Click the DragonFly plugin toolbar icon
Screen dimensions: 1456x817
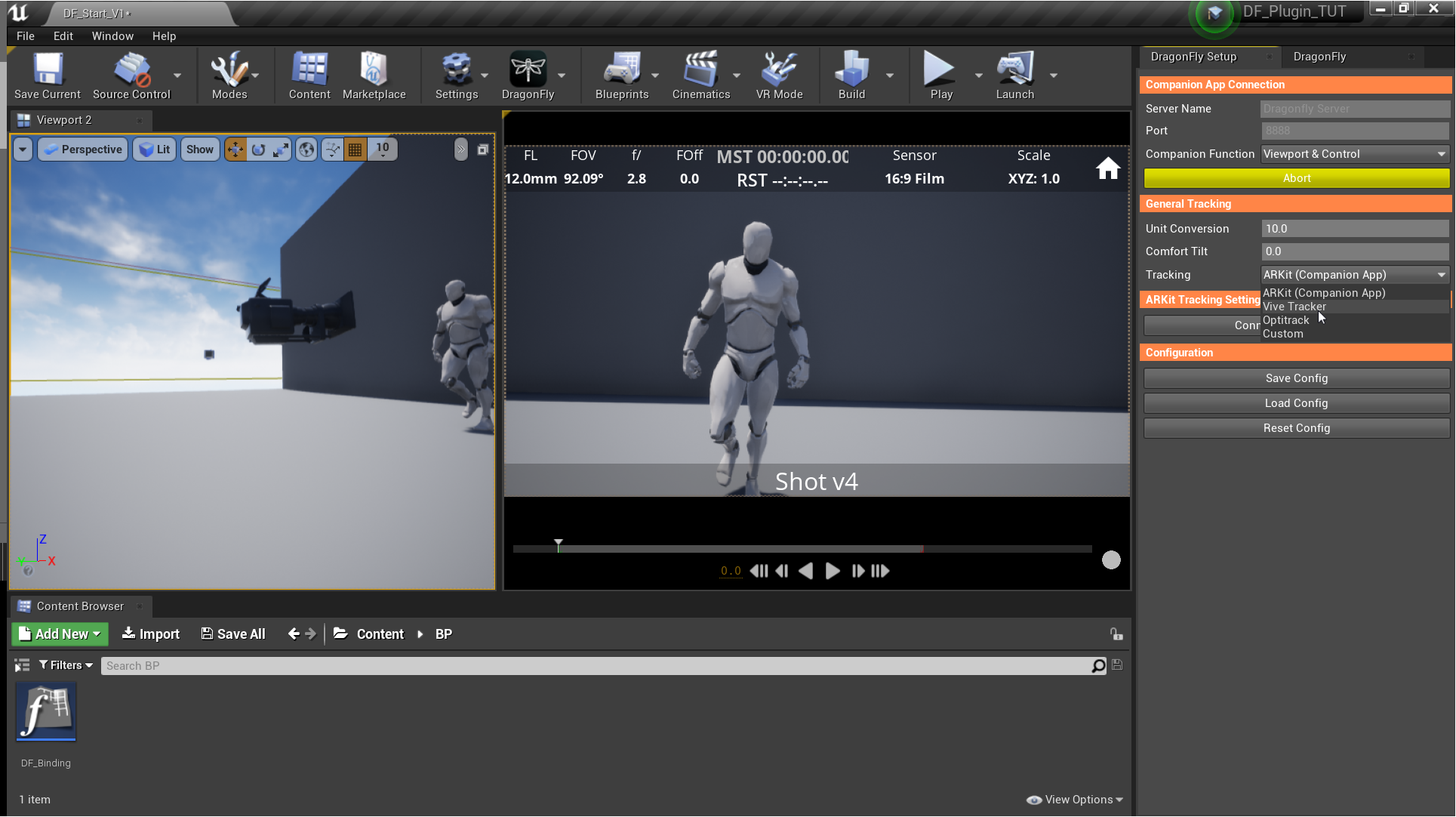point(528,76)
